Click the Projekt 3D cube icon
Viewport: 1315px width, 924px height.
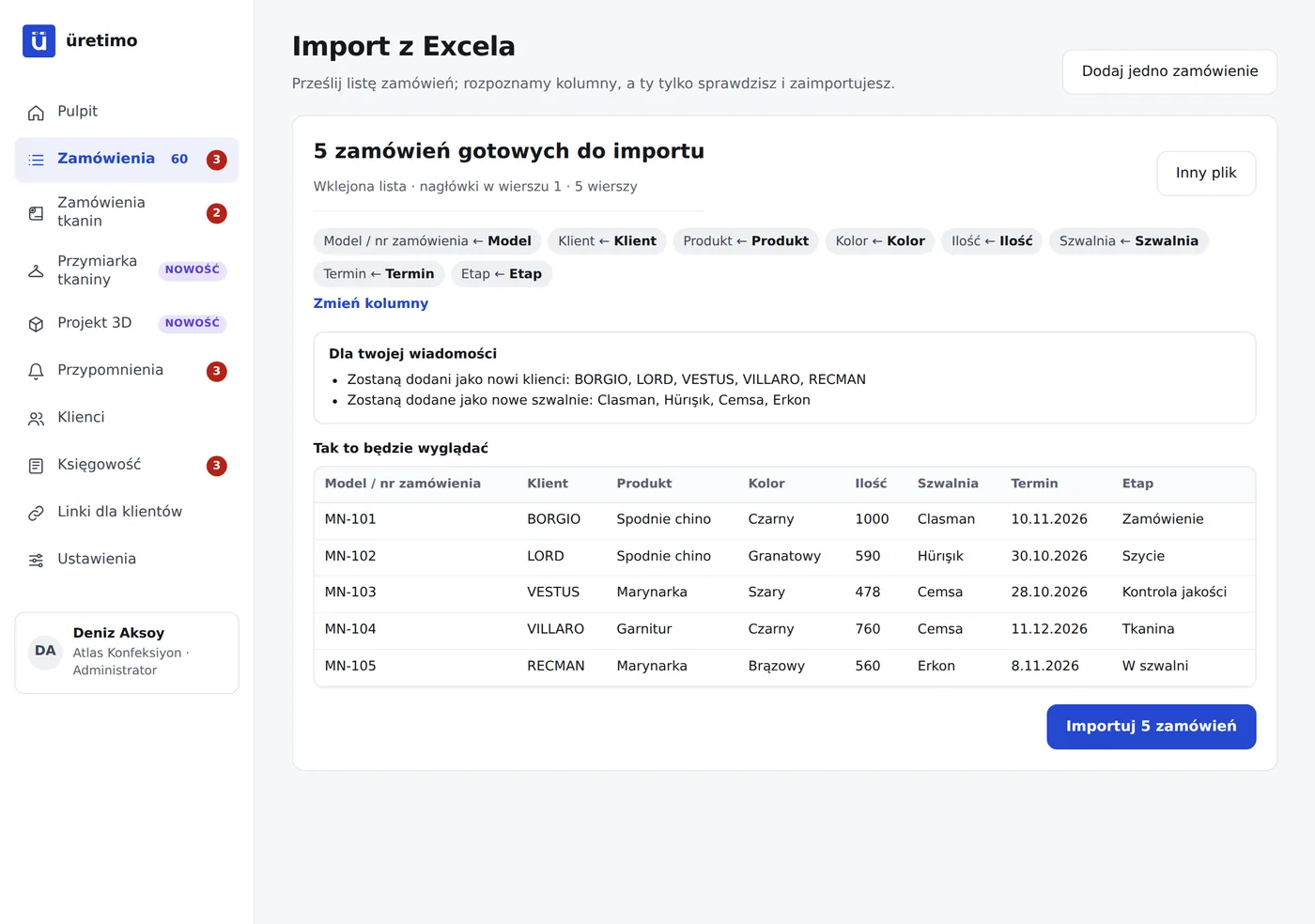tap(36, 324)
